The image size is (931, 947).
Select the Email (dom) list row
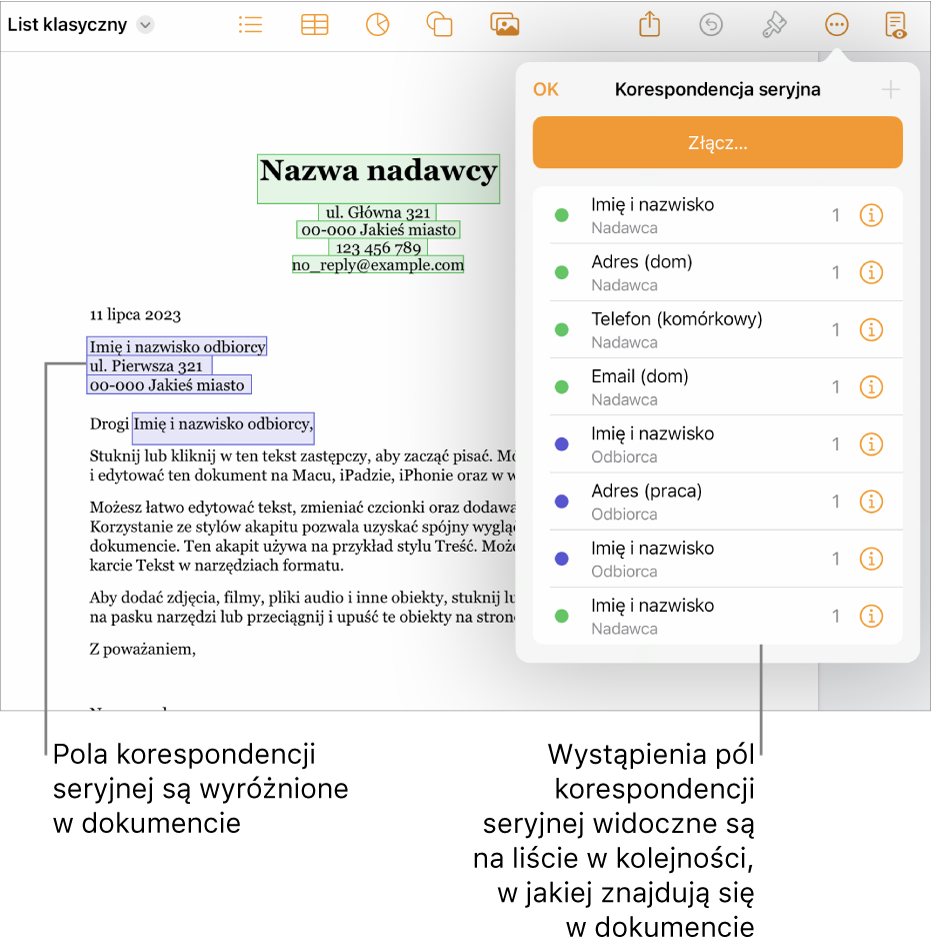tap(718, 387)
